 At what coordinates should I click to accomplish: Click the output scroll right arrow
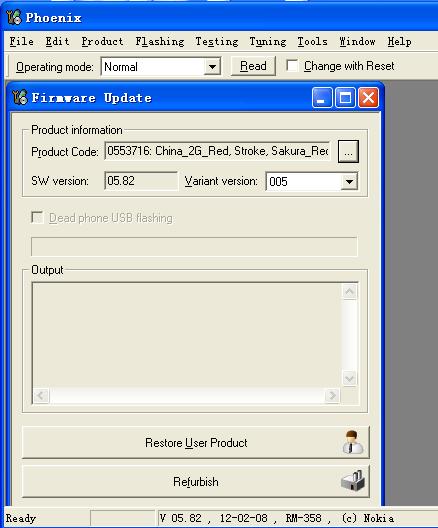click(332, 395)
